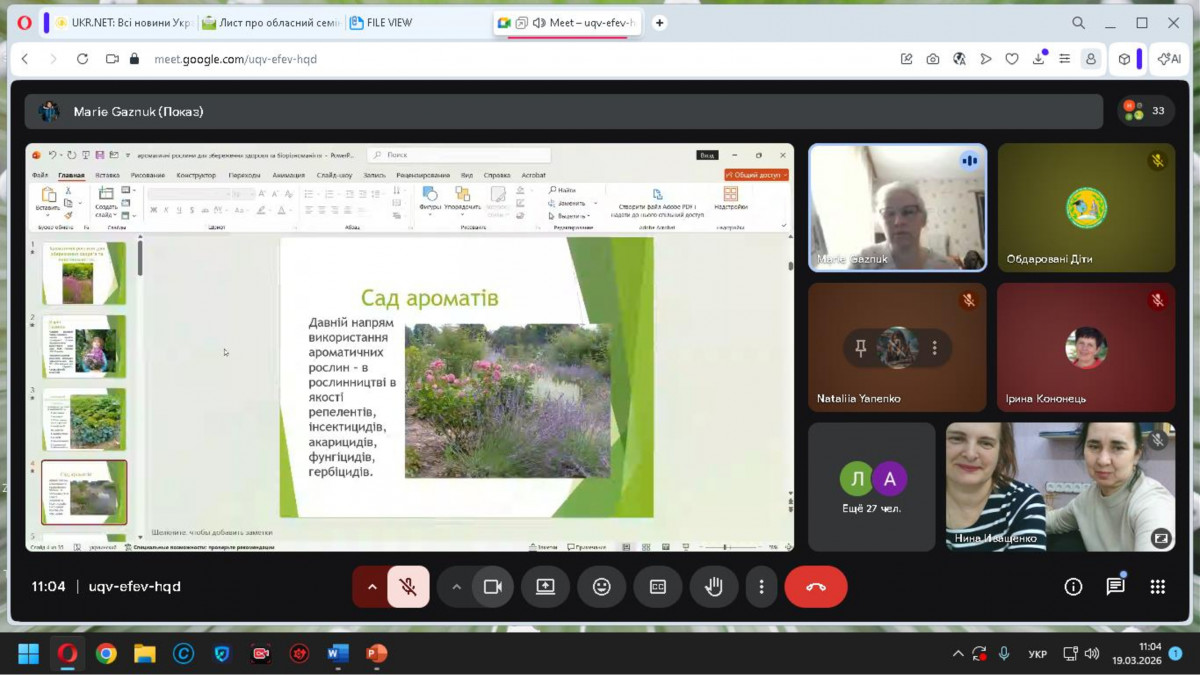Open the present screen option

545,587
